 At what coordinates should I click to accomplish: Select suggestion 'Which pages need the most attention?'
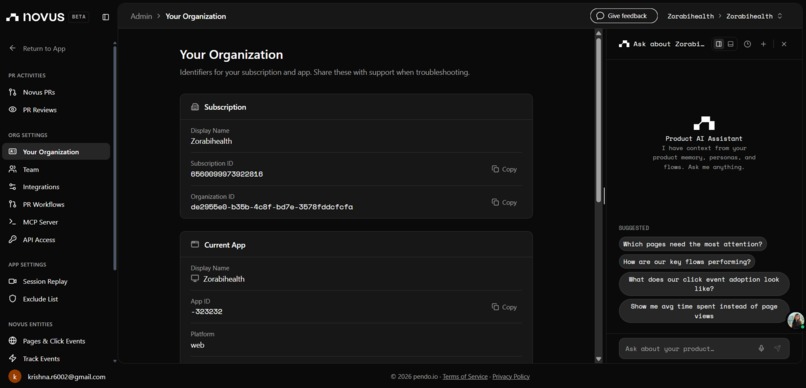pyautogui.click(x=692, y=244)
